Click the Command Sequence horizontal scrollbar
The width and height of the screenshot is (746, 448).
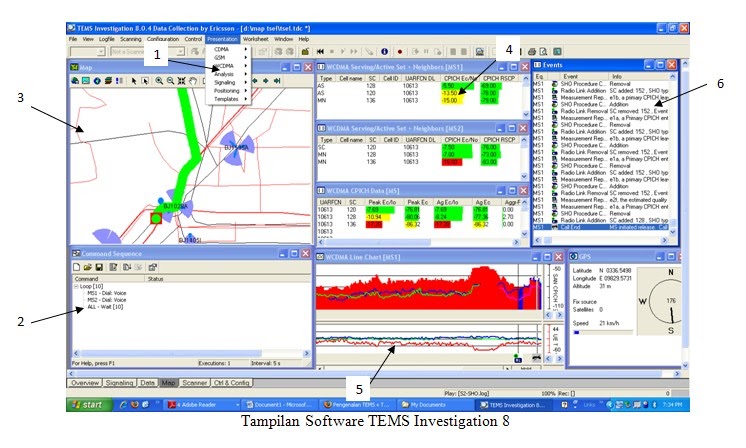pyautogui.click(x=191, y=353)
